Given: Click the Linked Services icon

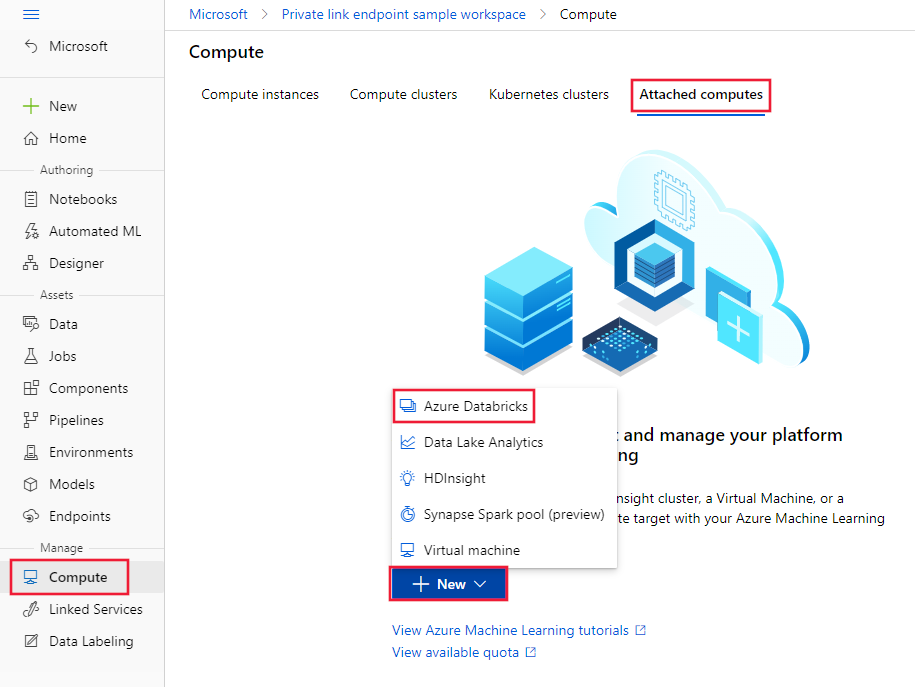Looking at the screenshot, I should 31,609.
